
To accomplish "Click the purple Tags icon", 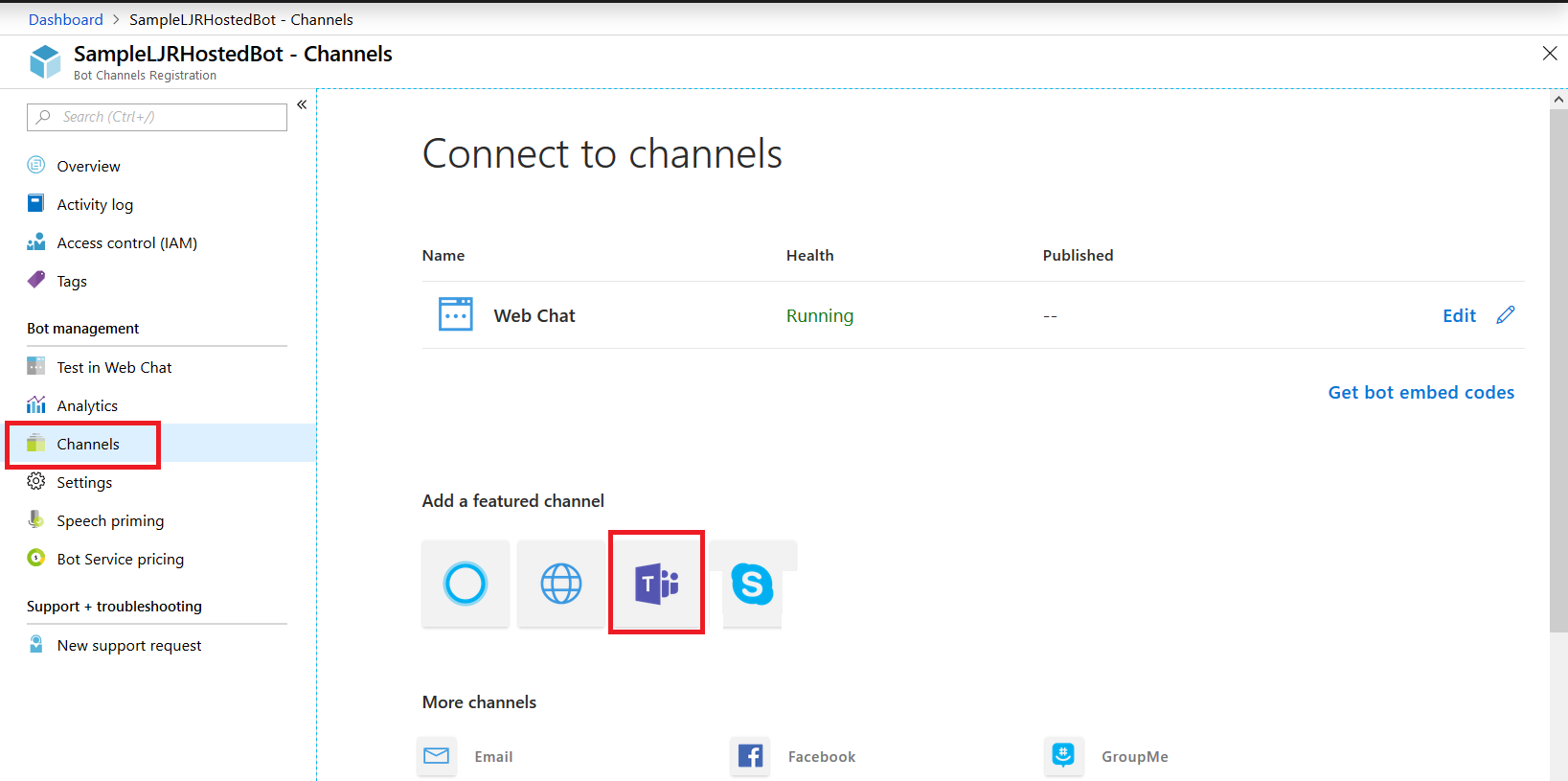I will [x=36, y=280].
